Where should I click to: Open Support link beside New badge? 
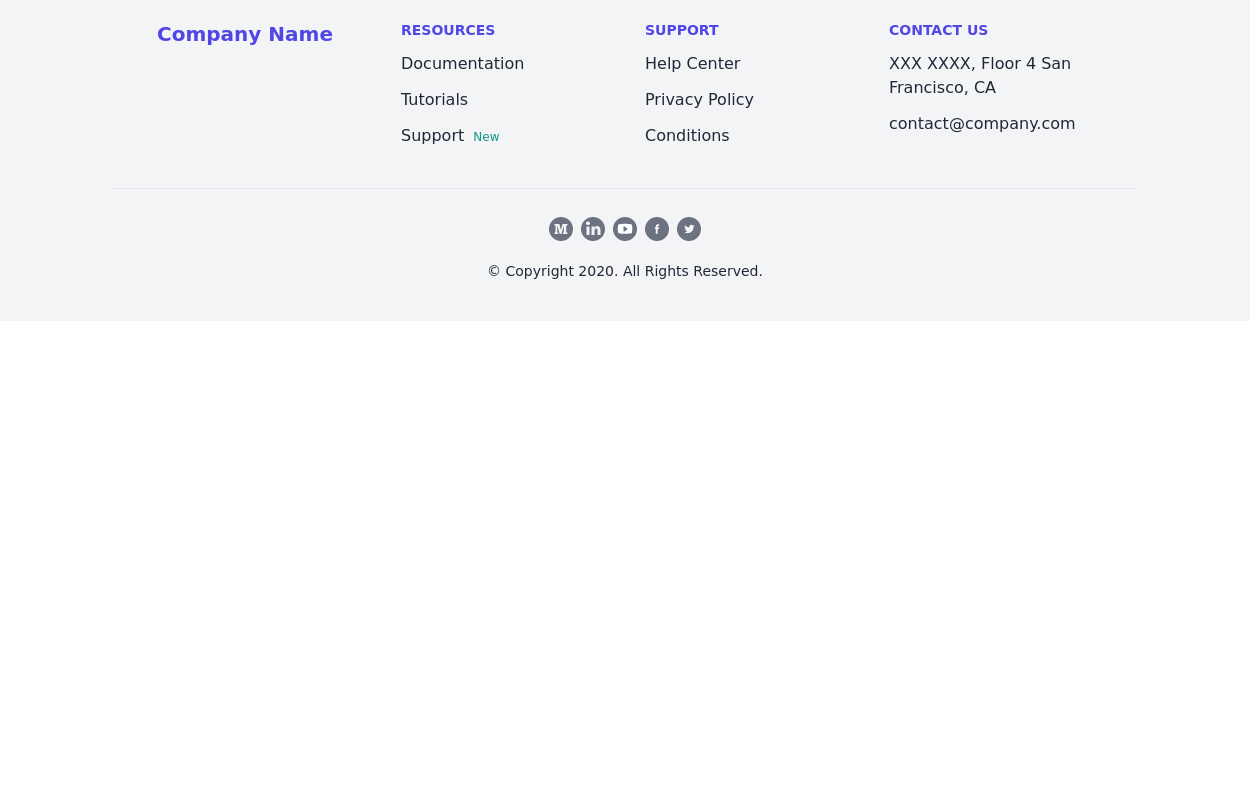432,136
